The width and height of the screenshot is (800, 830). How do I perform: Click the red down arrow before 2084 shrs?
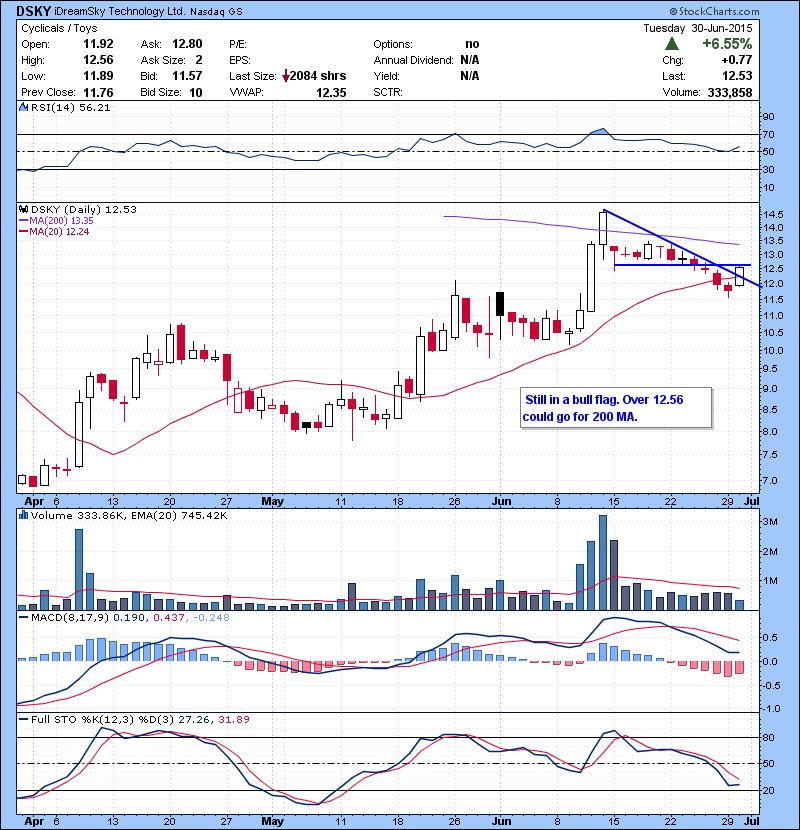pos(285,76)
